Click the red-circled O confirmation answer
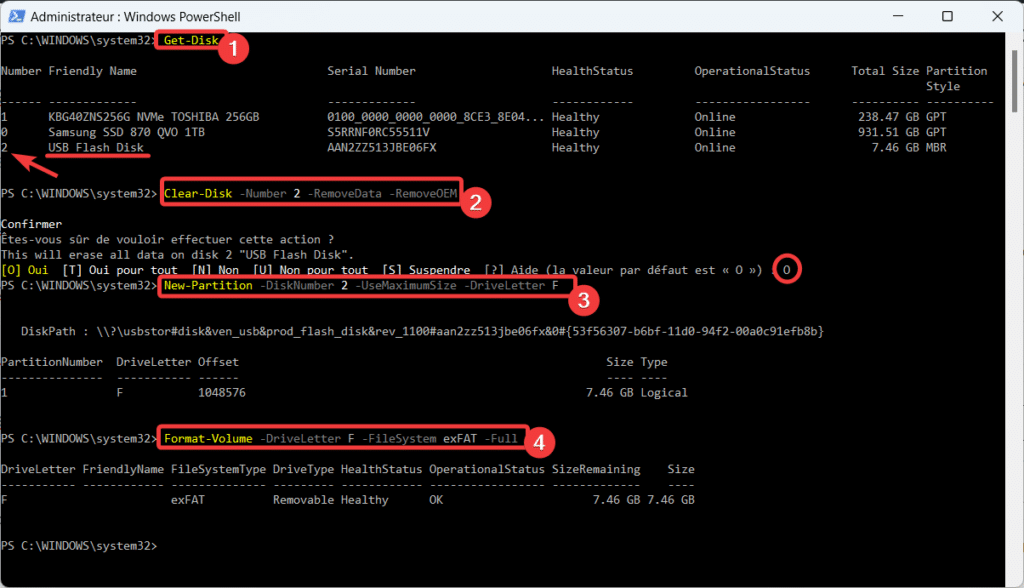The height and width of the screenshot is (588, 1024). click(788, 270)
